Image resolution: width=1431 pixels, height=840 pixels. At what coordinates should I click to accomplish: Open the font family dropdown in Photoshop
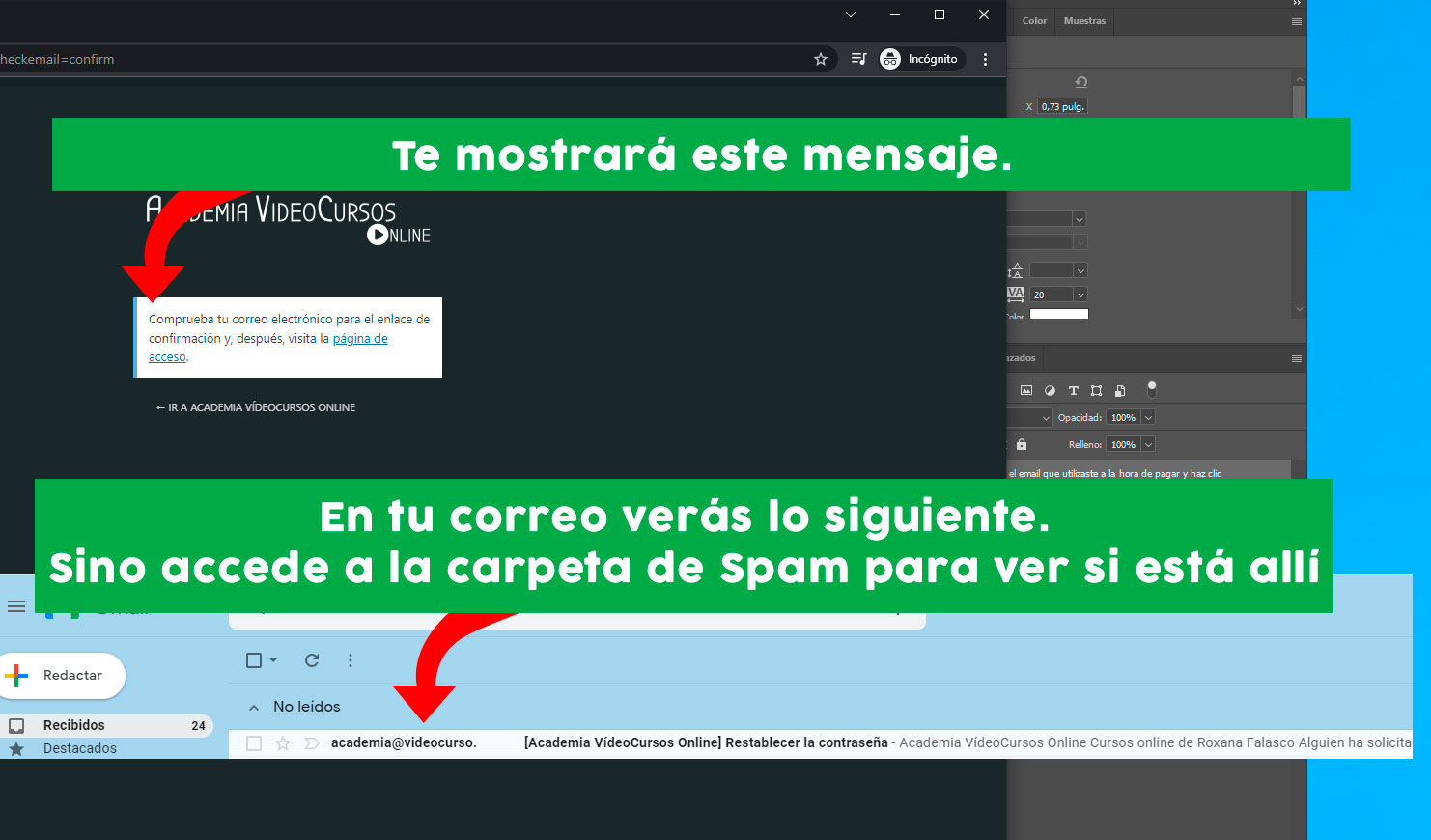pos(1080,219)
